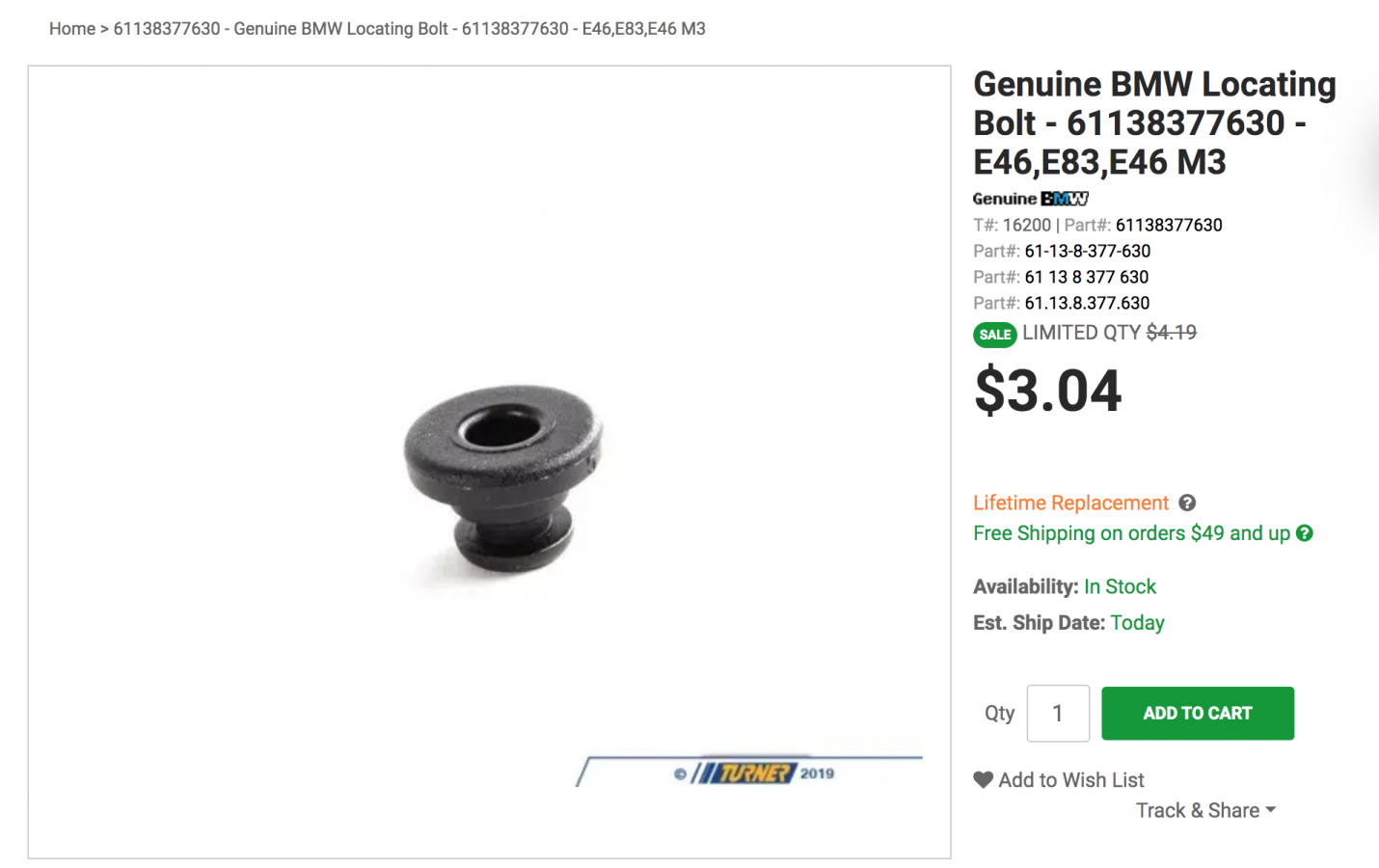1379x868 pixels.
Task: Click the In Stock availability text
Action: [x=1120, y=586]
